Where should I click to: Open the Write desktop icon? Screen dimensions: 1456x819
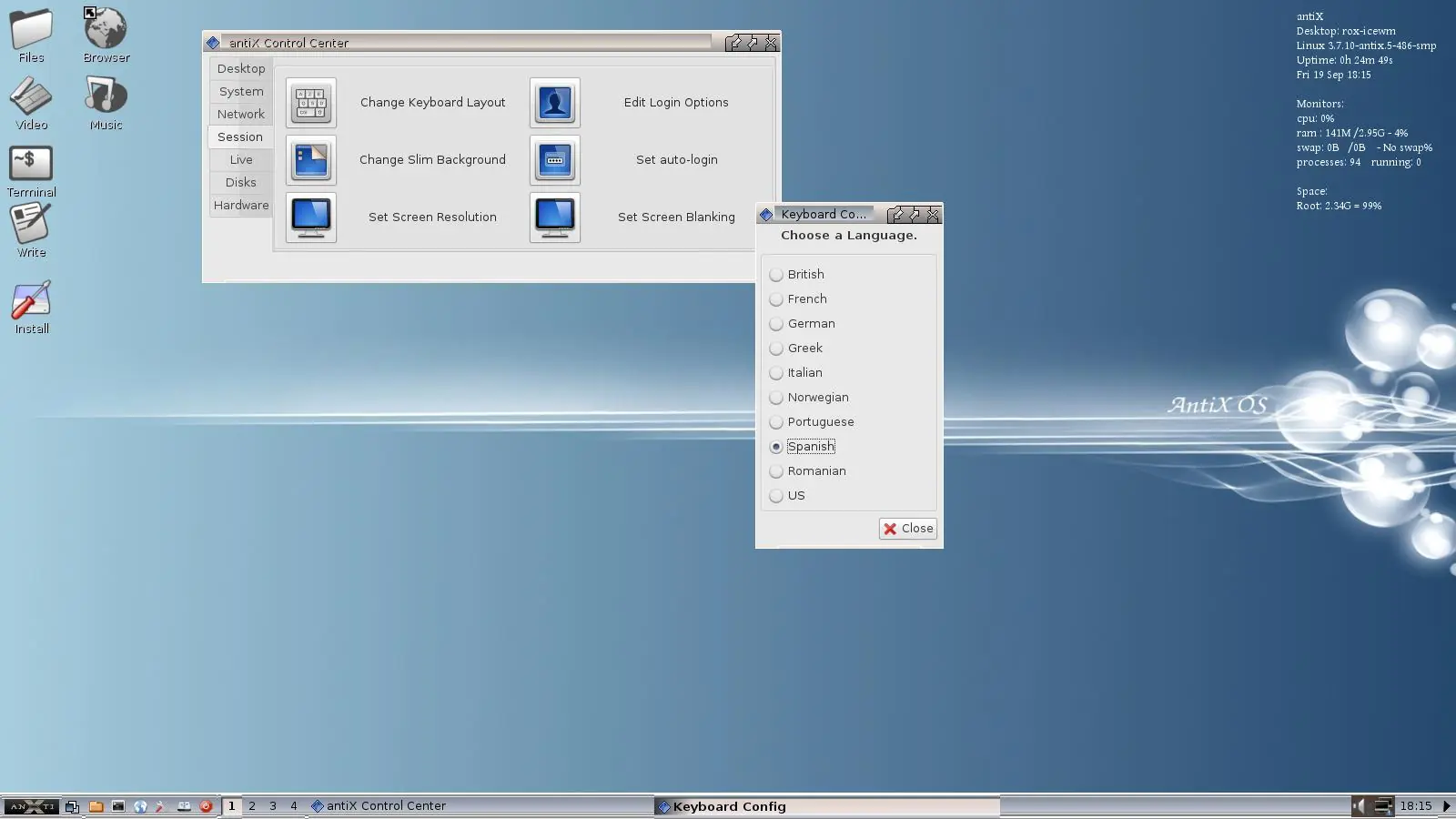[31, 229]
